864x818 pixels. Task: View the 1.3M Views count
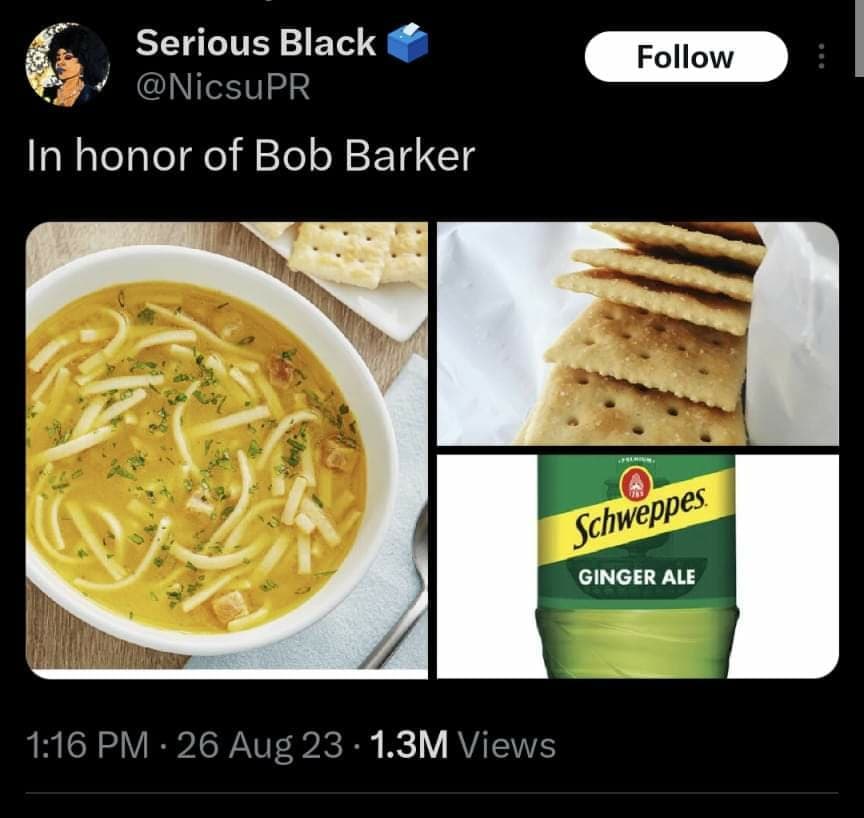[x=463, y=745]
